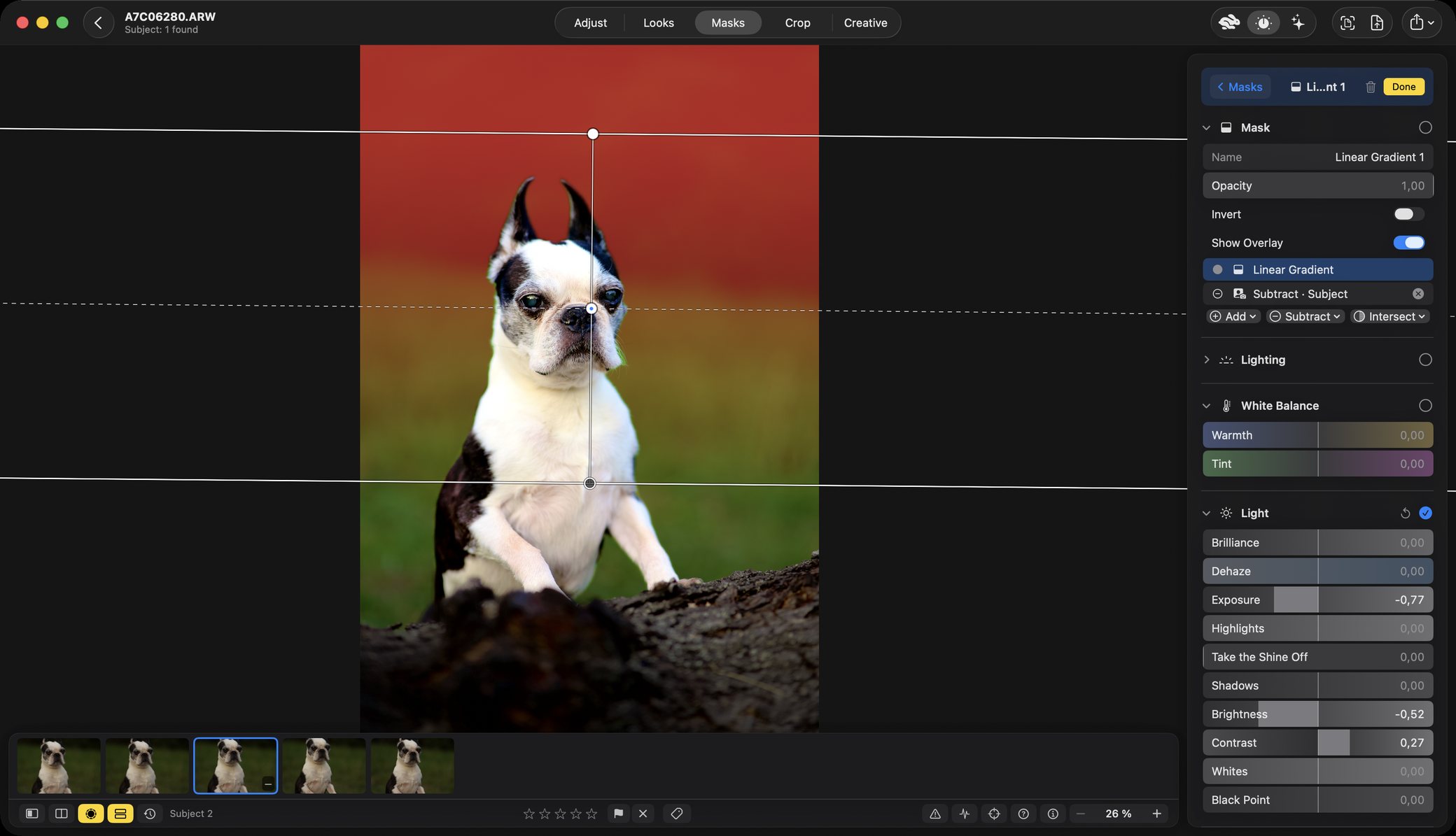The width and height of the screenshot is (1456, 836).
Task: Collapse the Mask section
Action: (1206, 127)
